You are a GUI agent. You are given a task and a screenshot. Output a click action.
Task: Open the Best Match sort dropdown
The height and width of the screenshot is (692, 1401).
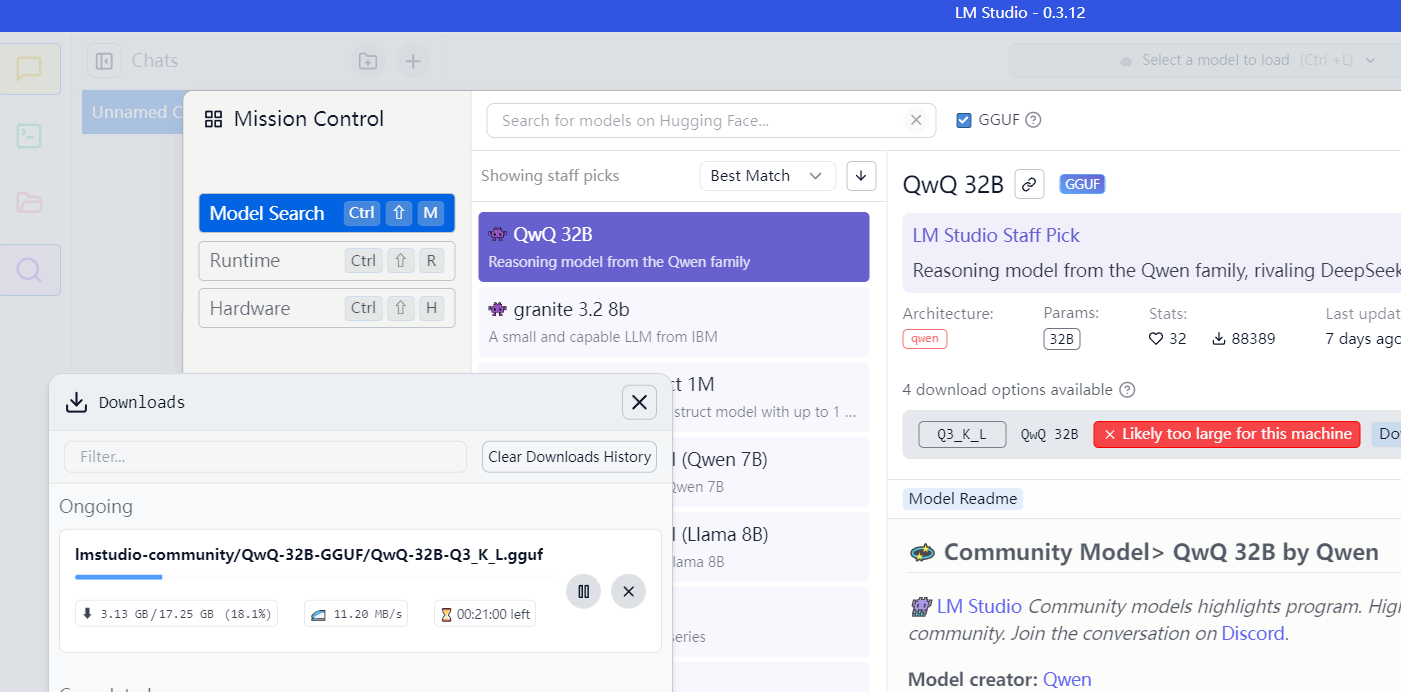(x=767, y=175)
